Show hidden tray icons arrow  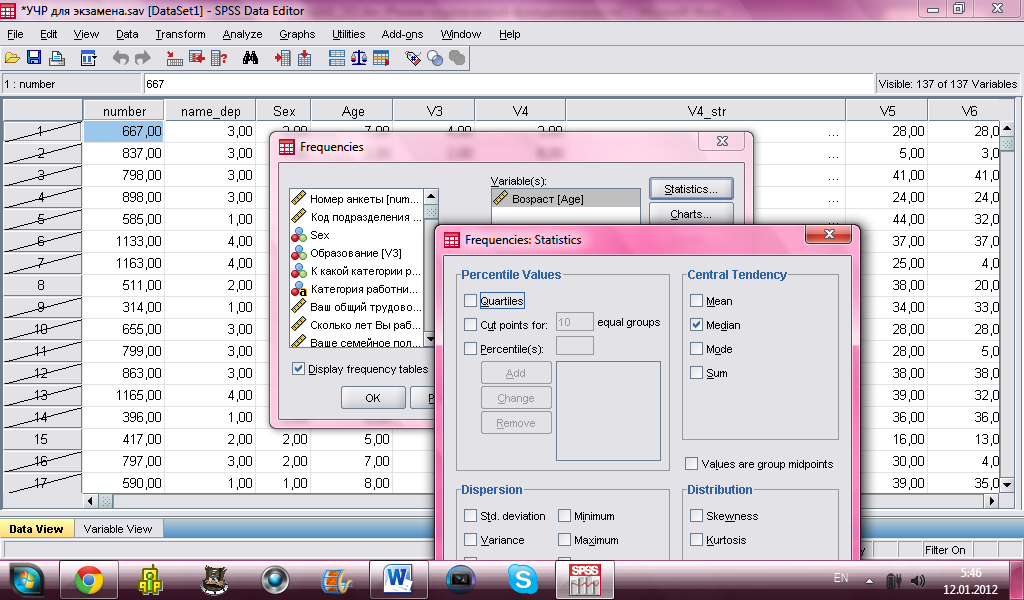pyautogui.click(x=869, y=580)
